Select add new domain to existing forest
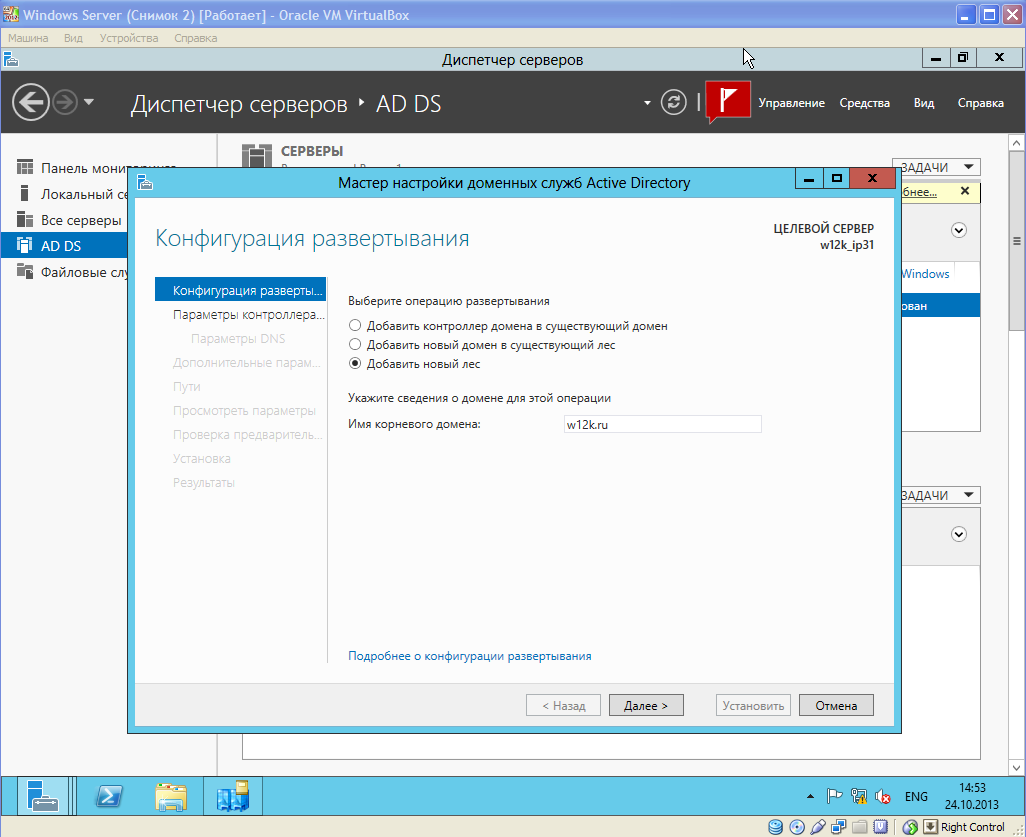Screen dimensions: 1026x837 point(355,344)
